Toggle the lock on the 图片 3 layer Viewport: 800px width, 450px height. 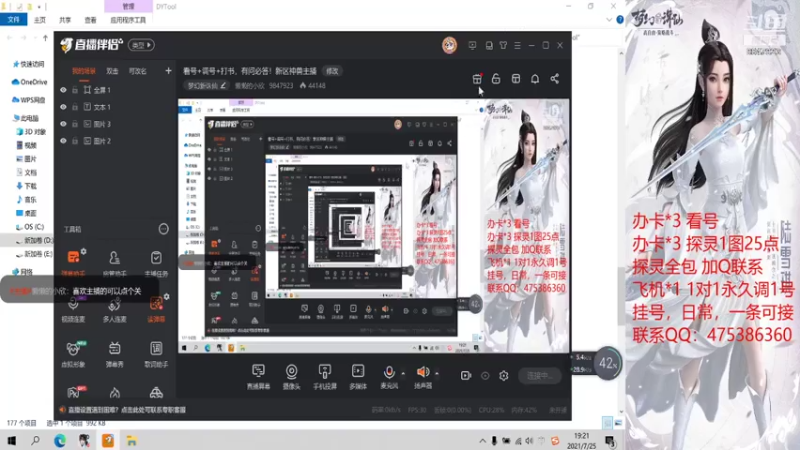(75, 124)
